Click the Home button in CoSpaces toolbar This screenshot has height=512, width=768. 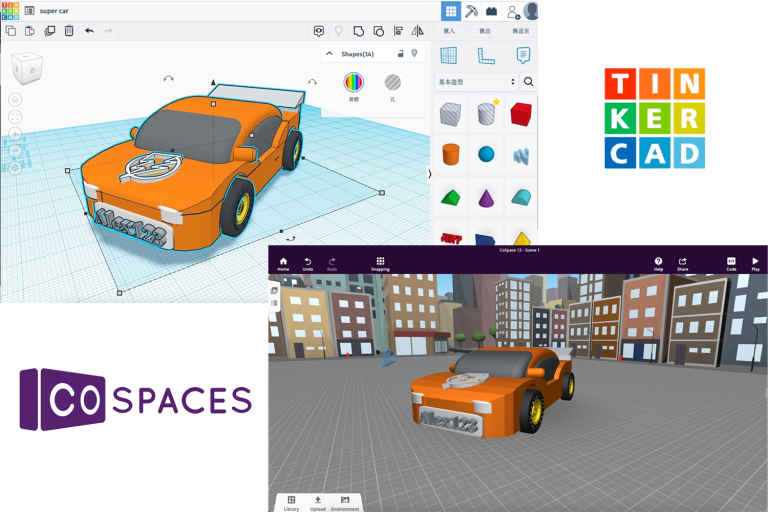[x=283, y=264]
